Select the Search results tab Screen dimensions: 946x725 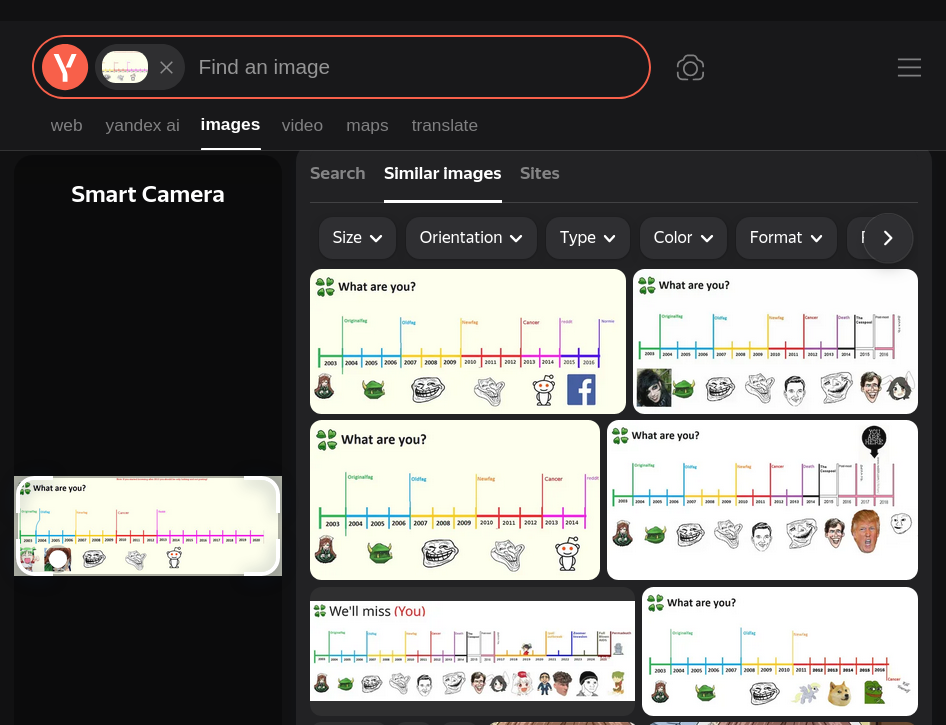(x=338, y=174)
